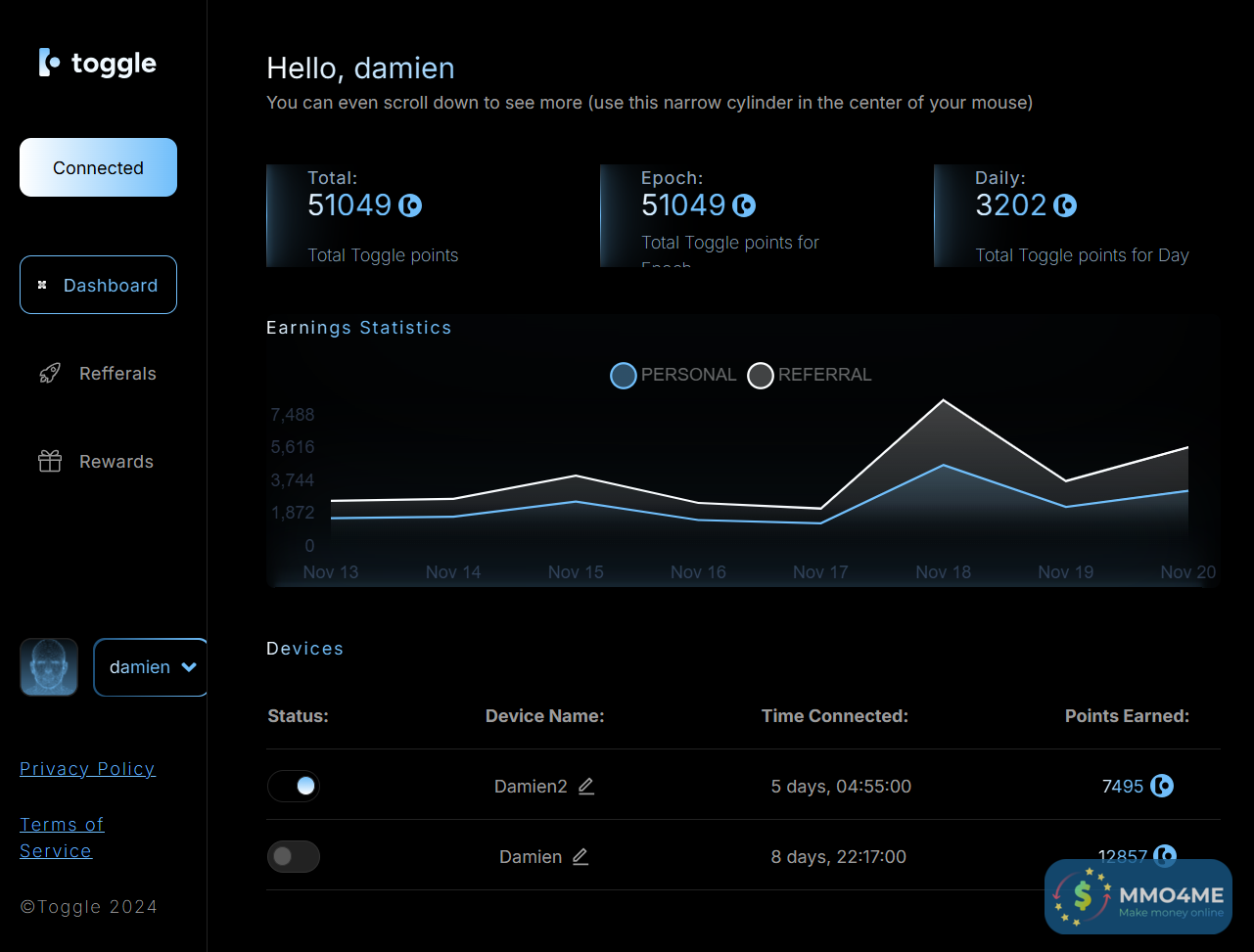Click the 7,488 y-axis value
The height and width of the screenshot is (952, 1254).
pyautogui.click(x=293, y=415)
